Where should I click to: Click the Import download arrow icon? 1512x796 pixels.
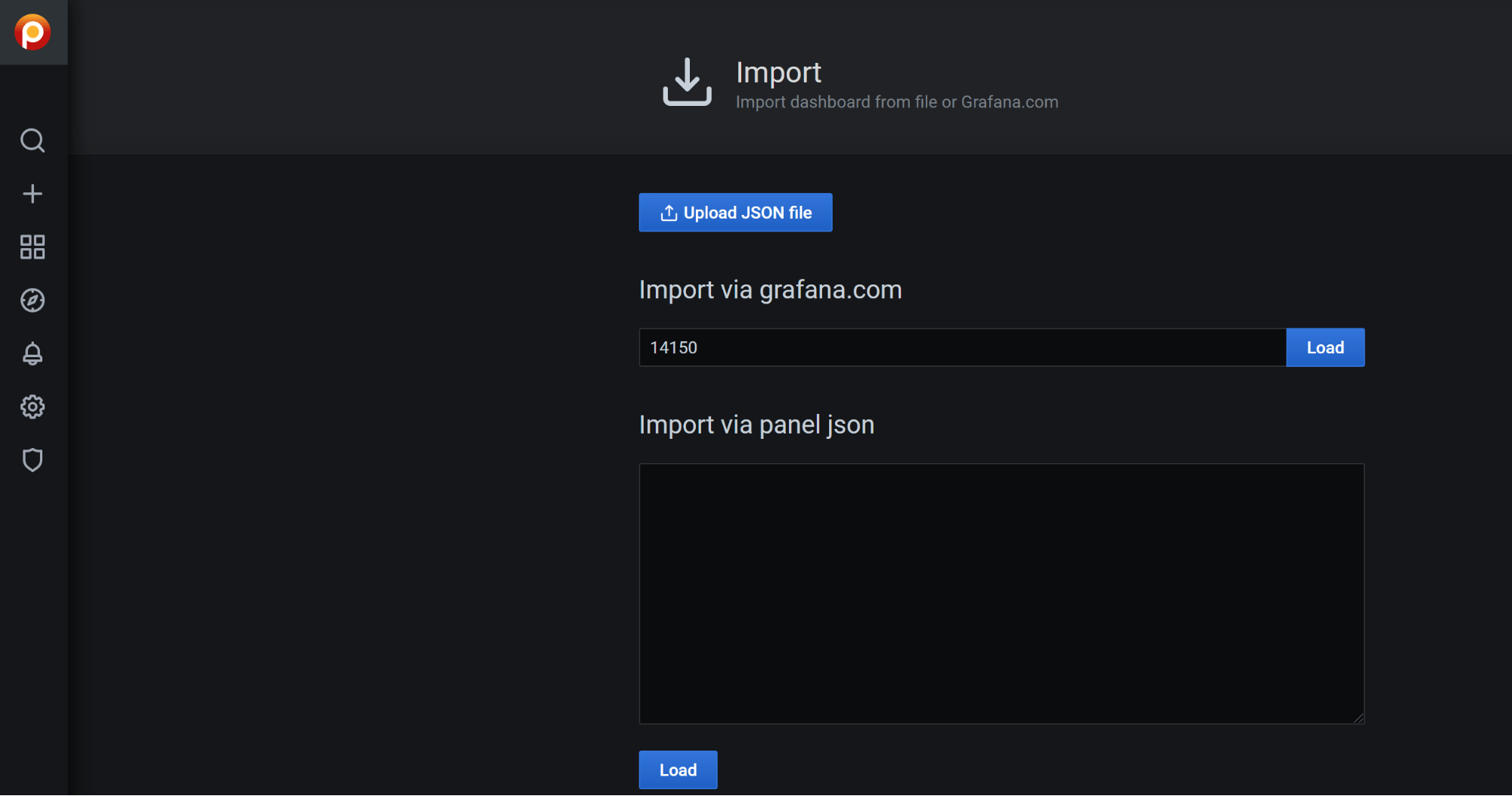686,81
